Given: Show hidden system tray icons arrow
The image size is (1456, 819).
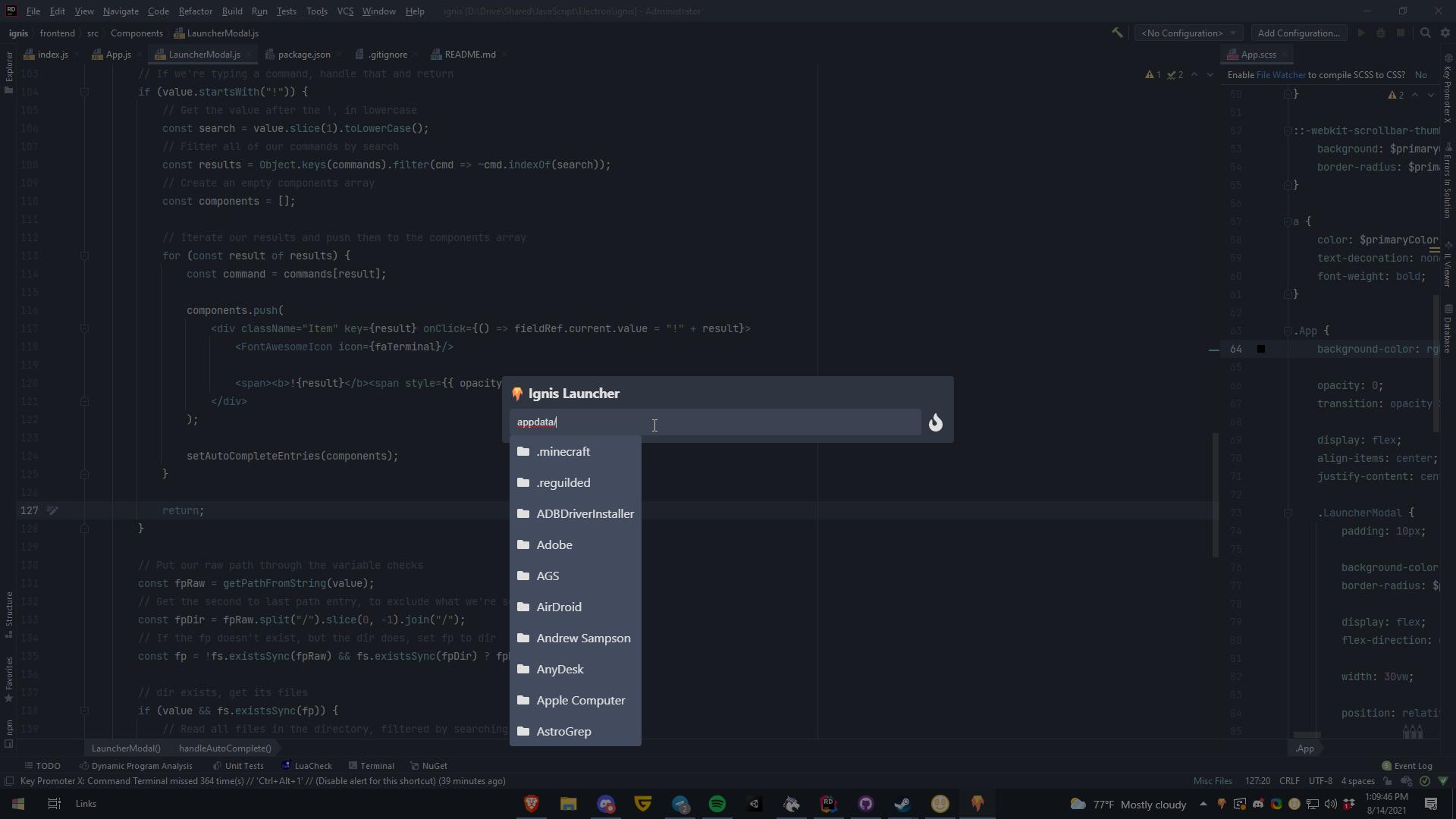Looking at the screenshot, I should tap(1203, 804).
